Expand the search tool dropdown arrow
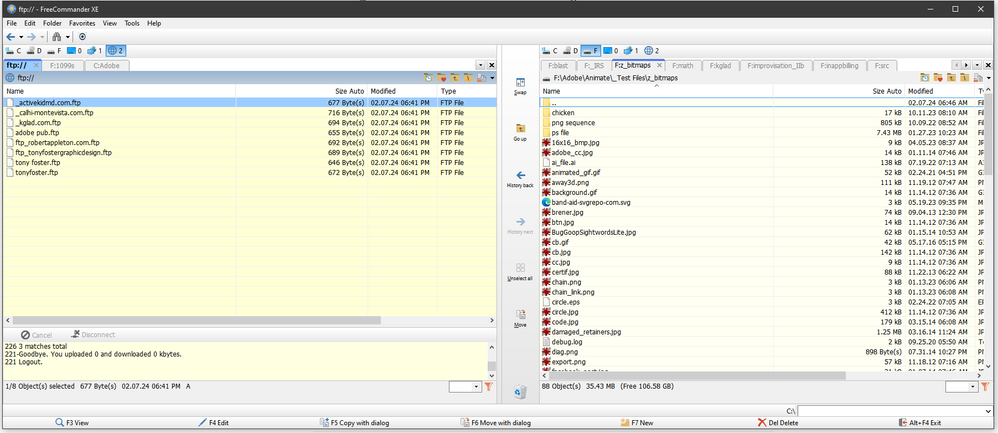 67,37
